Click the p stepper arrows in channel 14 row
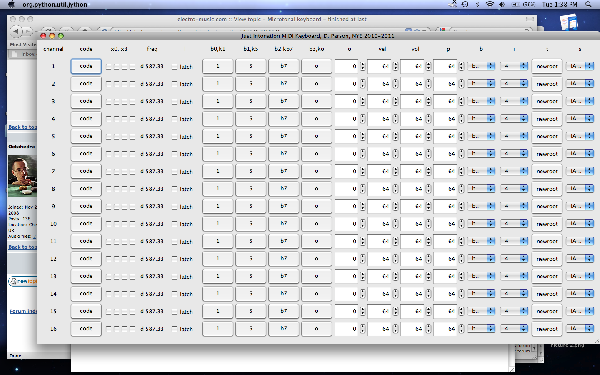The height and width of the screenshot is (375, 600). (x=461, y=293)
